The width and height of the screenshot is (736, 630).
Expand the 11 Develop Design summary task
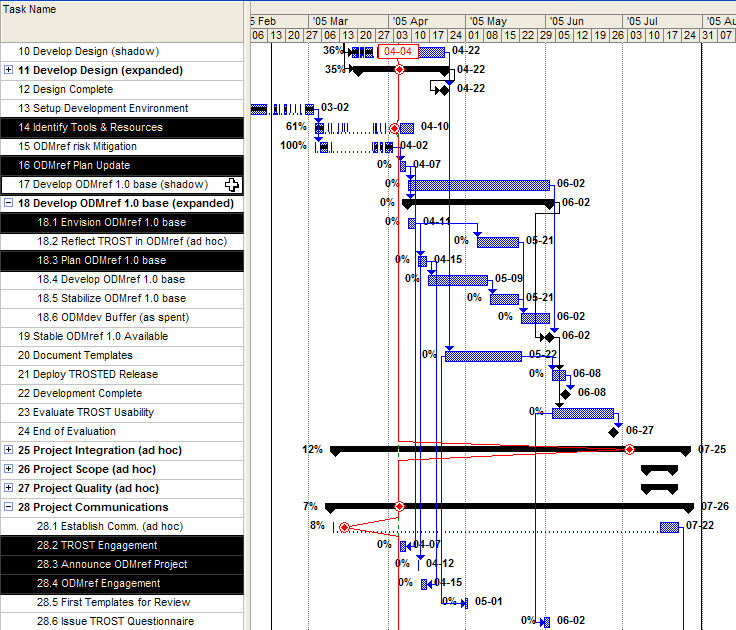click(9, 70)
